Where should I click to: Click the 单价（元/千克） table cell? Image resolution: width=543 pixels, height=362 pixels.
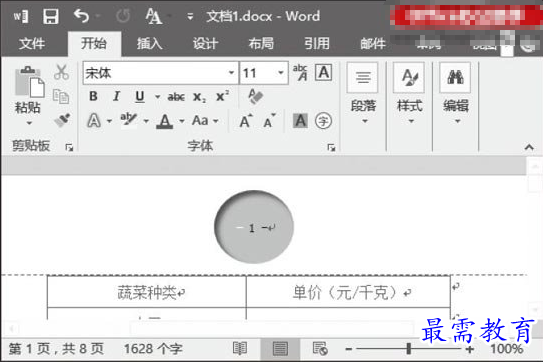coord(348,292)
